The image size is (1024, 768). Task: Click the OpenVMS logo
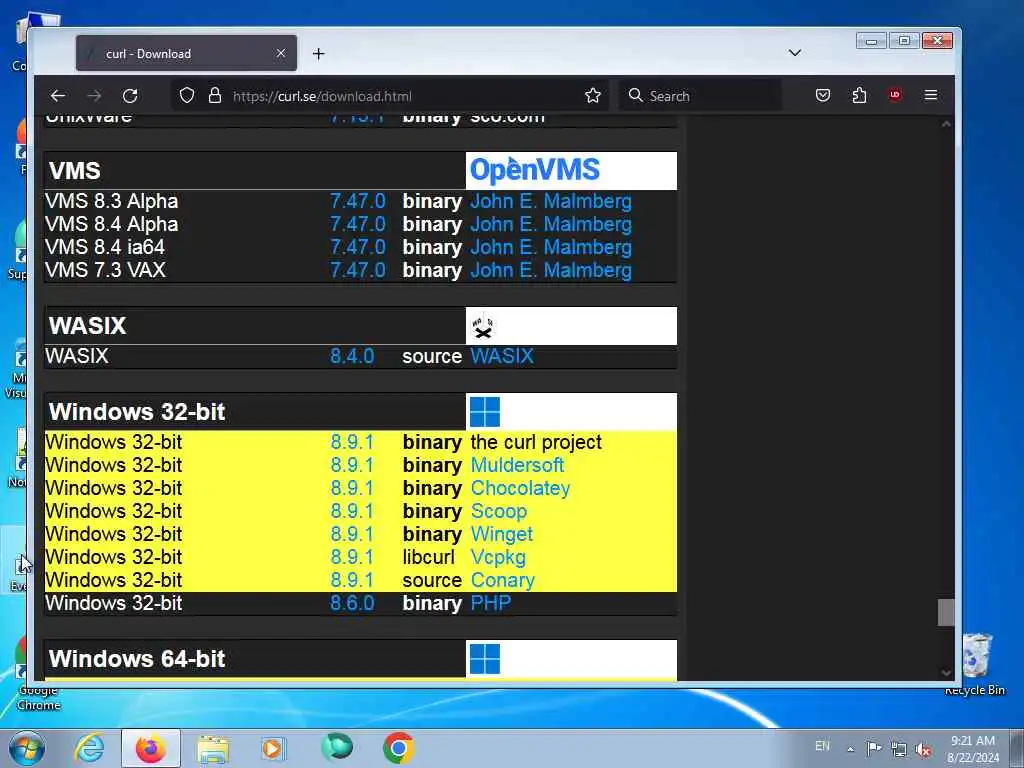[x=535, y=170]
